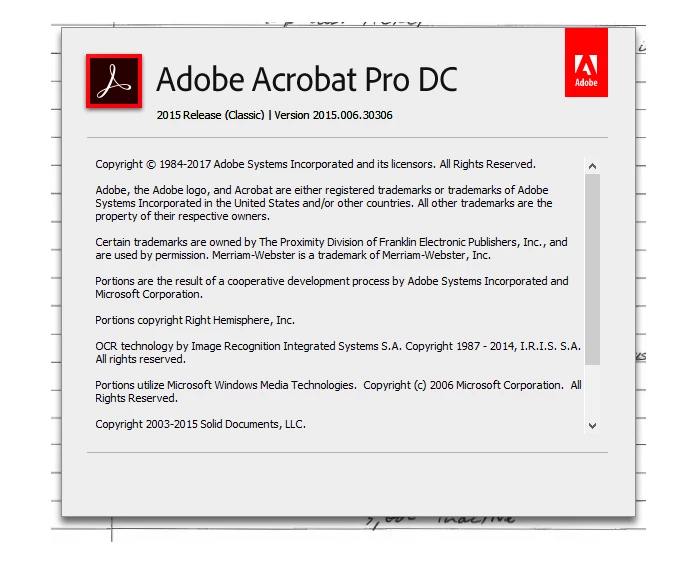This screenshot has width=696, height=564.
Task: Click the scrollbar down arrow
Action: [x=592, y=426]
